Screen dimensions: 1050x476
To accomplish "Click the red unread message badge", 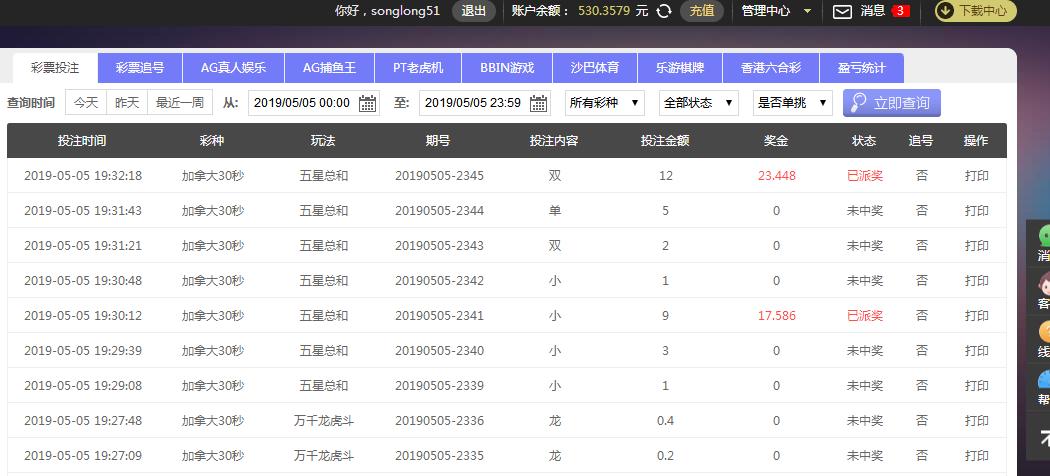I will click(900, 11).
